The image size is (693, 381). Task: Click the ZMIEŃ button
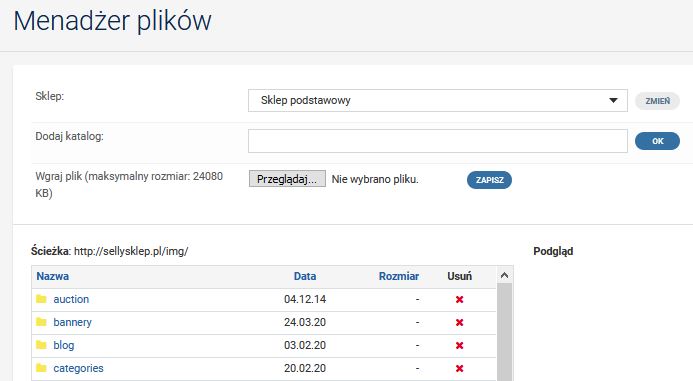[657, 101]
